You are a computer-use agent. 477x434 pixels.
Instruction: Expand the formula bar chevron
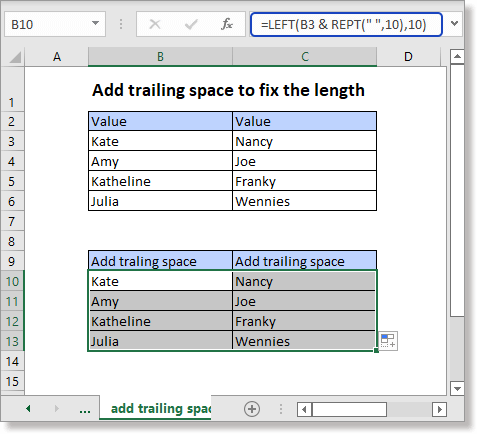click(x=454, y=23)
